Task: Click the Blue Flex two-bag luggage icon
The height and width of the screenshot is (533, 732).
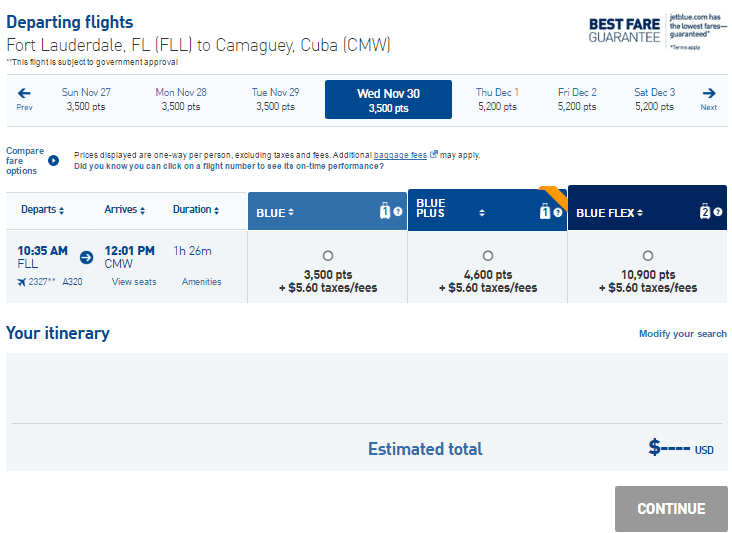Action: coord(705,211)
